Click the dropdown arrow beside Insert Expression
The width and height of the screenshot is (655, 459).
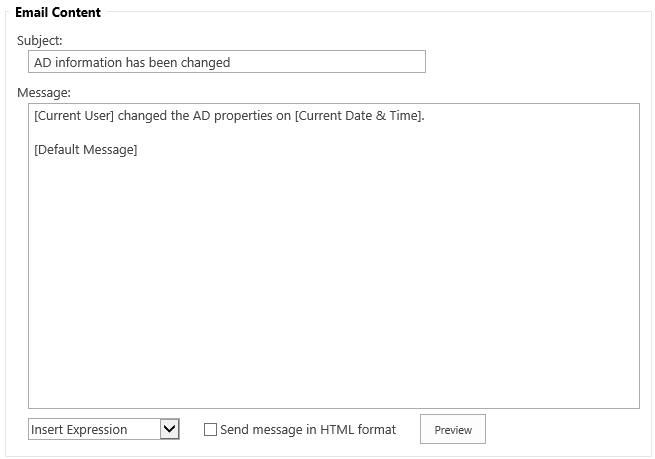coord(170,429)
